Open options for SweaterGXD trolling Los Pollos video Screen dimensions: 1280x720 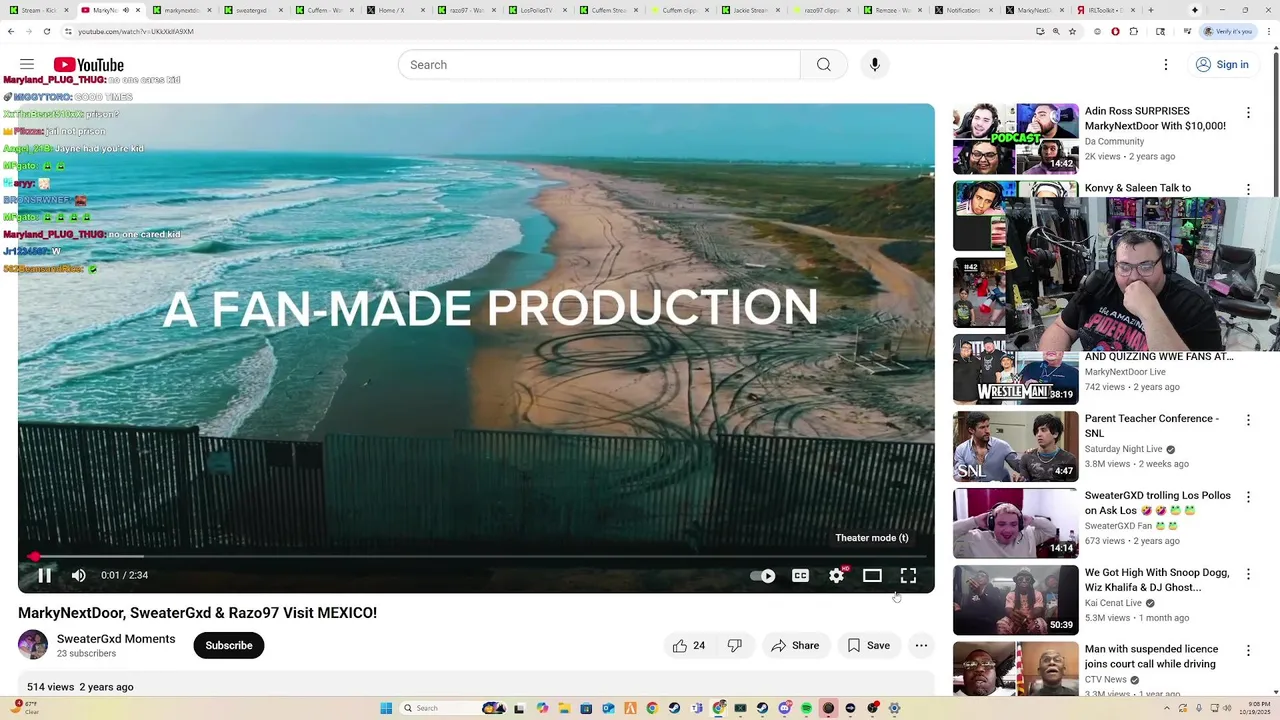coord(1248,497)
